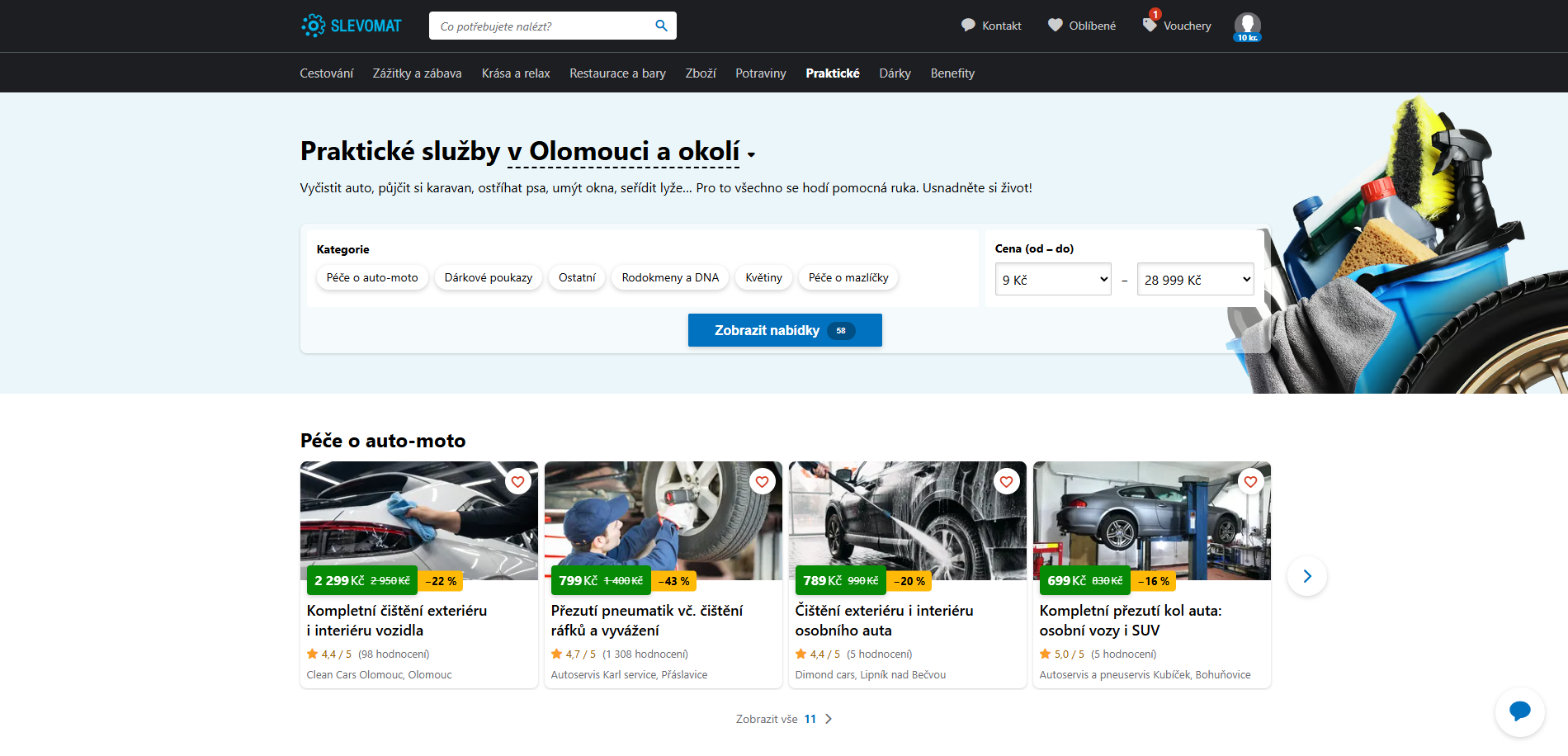
Task: Open the Potraviny menu
Action: tap(761, 73)
